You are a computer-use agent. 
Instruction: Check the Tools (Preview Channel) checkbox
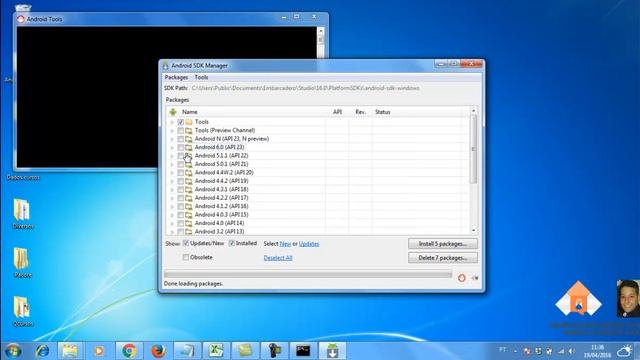[x=180, y=131]
